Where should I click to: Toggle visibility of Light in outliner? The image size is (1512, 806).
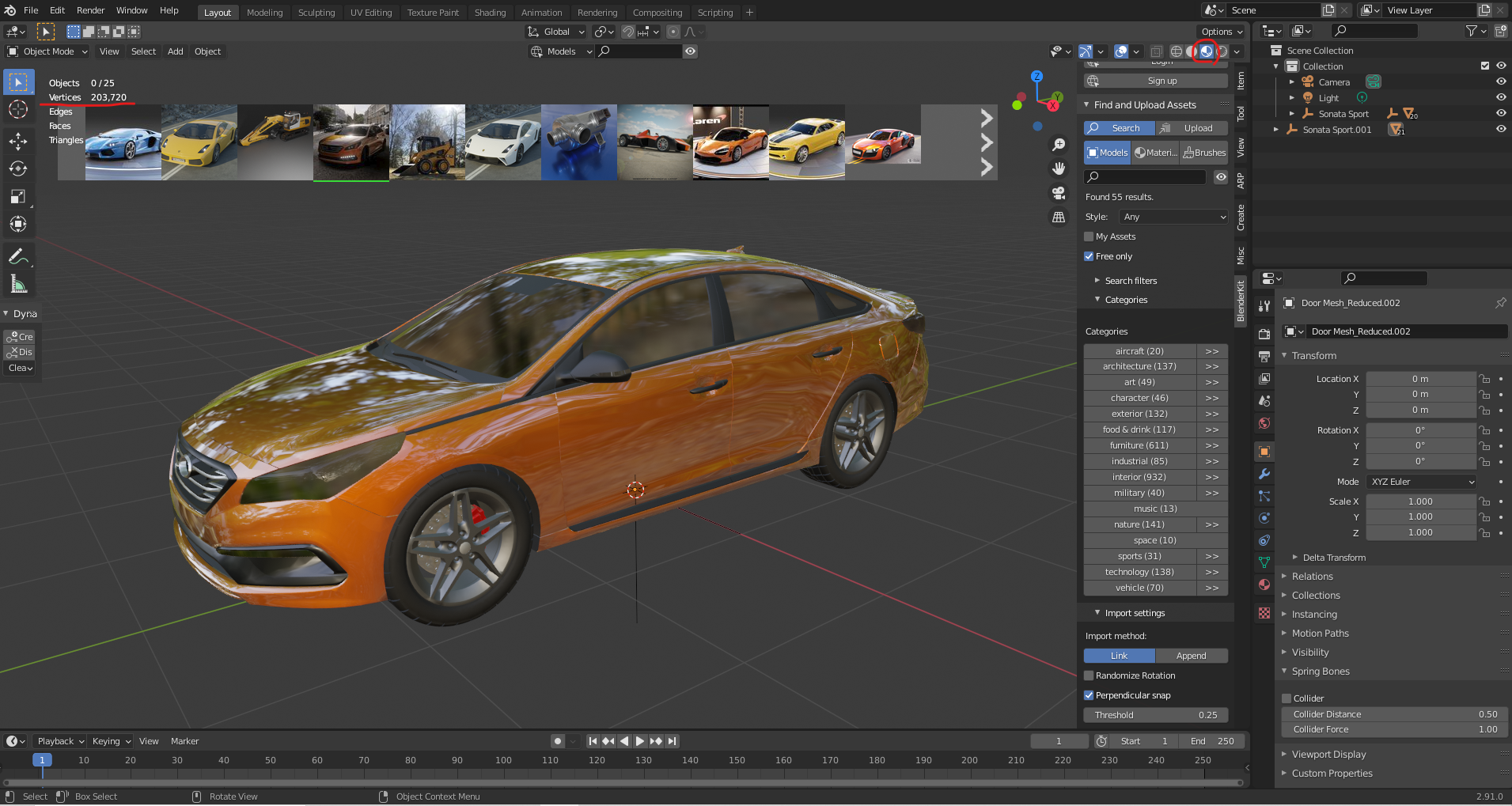tap(1501, 97)
